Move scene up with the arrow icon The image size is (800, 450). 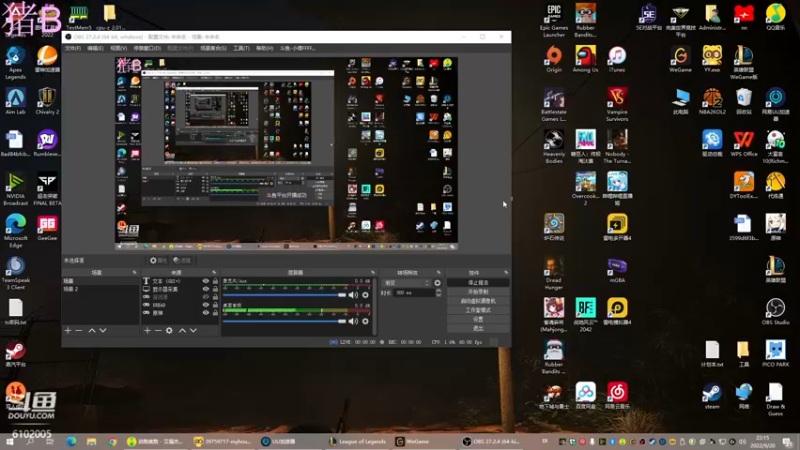point(92,331)
